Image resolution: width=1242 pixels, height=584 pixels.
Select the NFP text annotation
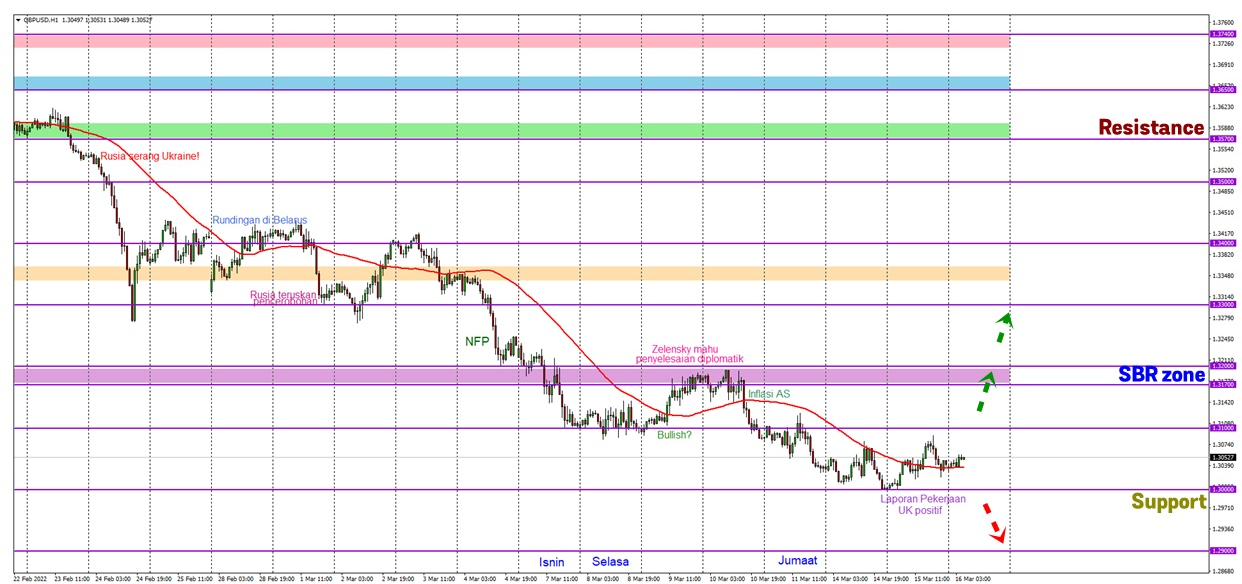click(x=477, y=341)
